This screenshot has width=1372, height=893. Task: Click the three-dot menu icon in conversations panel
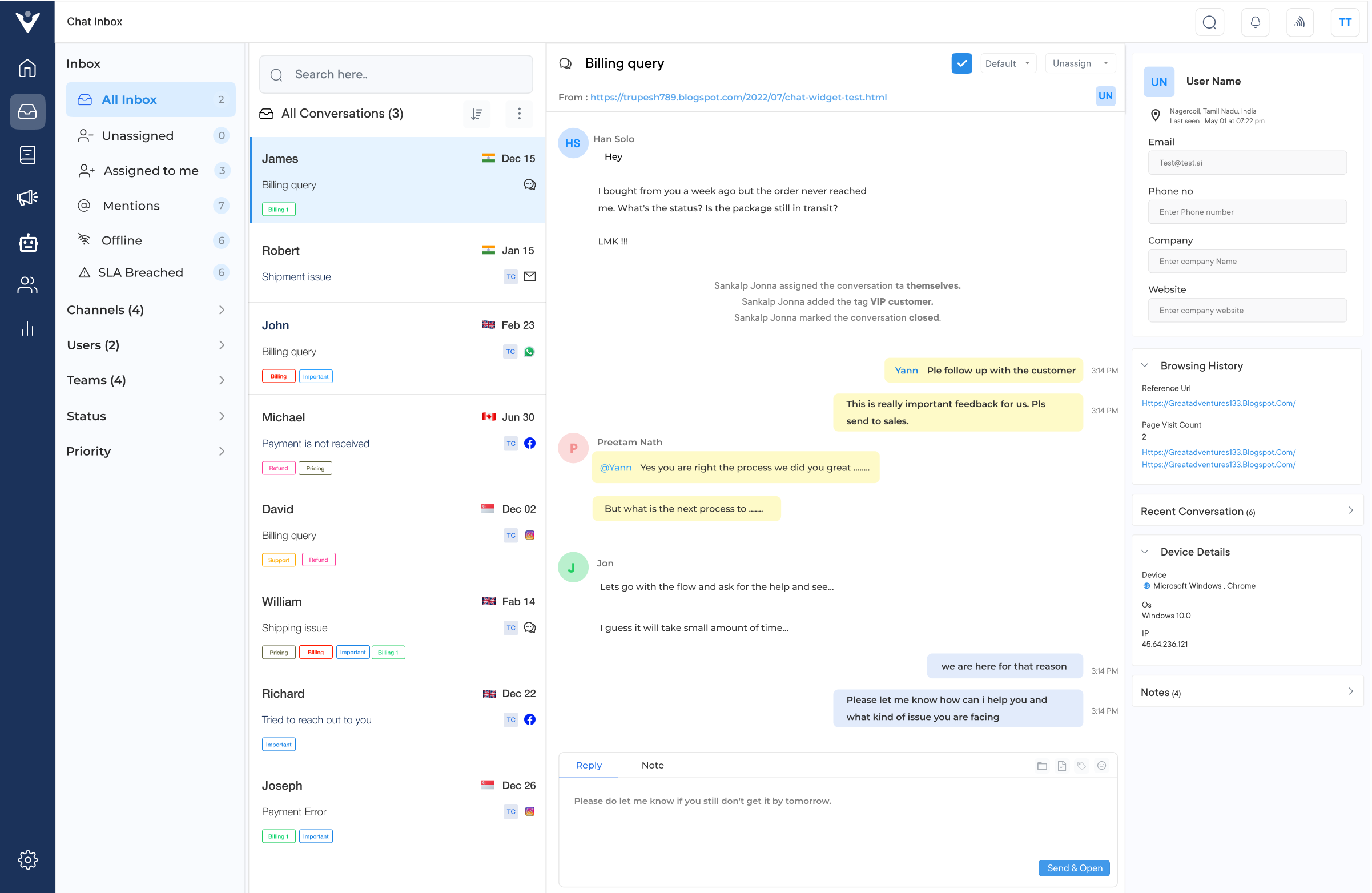520,113
